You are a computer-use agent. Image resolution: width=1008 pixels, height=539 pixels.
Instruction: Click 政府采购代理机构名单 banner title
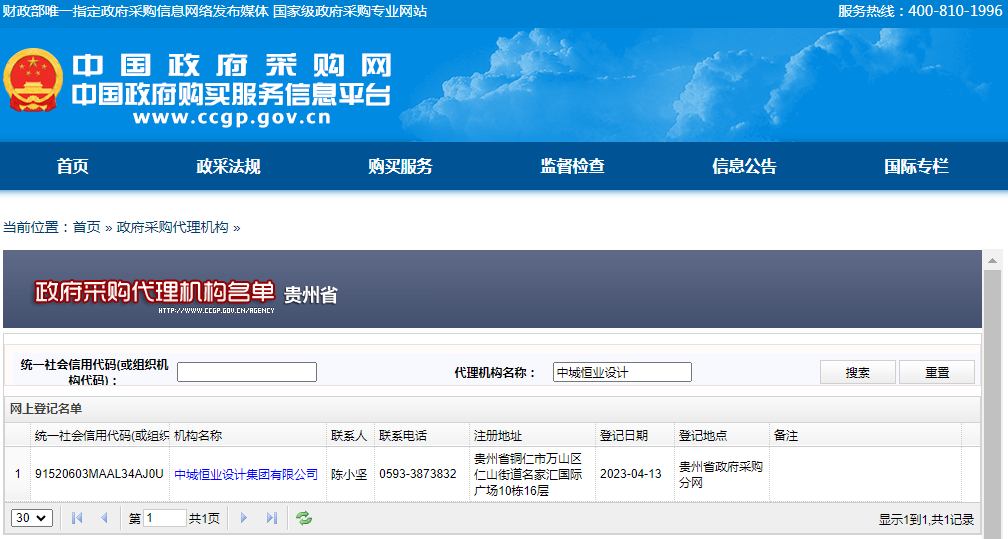pos(154,291)
